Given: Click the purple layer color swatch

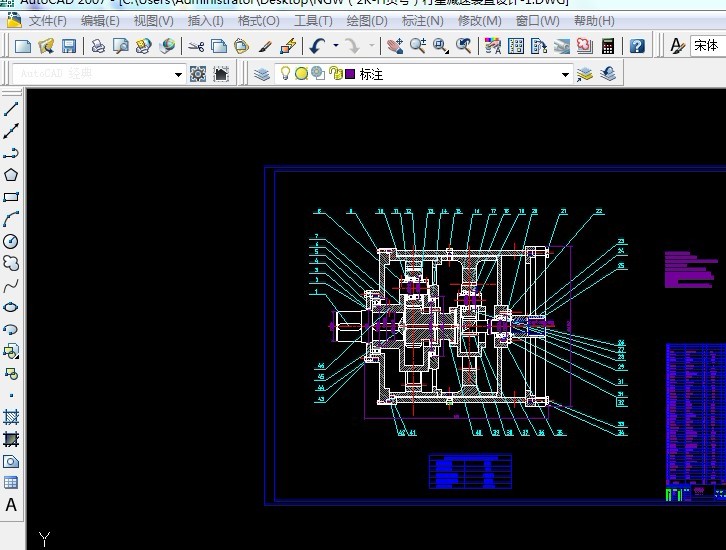Looking at the screenshot, I should coord(349,74).
